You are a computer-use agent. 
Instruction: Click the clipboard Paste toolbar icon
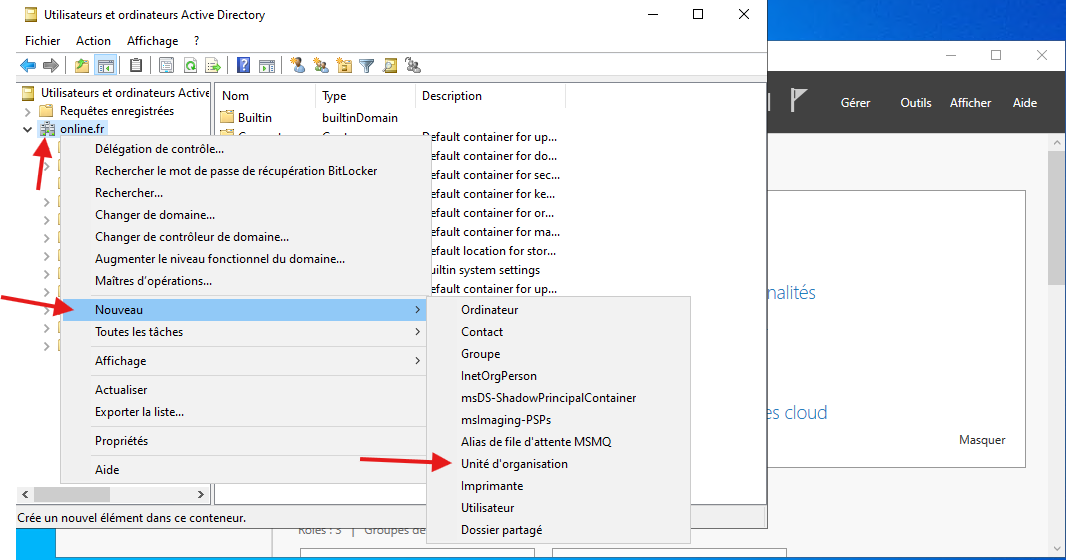[136, 65]
